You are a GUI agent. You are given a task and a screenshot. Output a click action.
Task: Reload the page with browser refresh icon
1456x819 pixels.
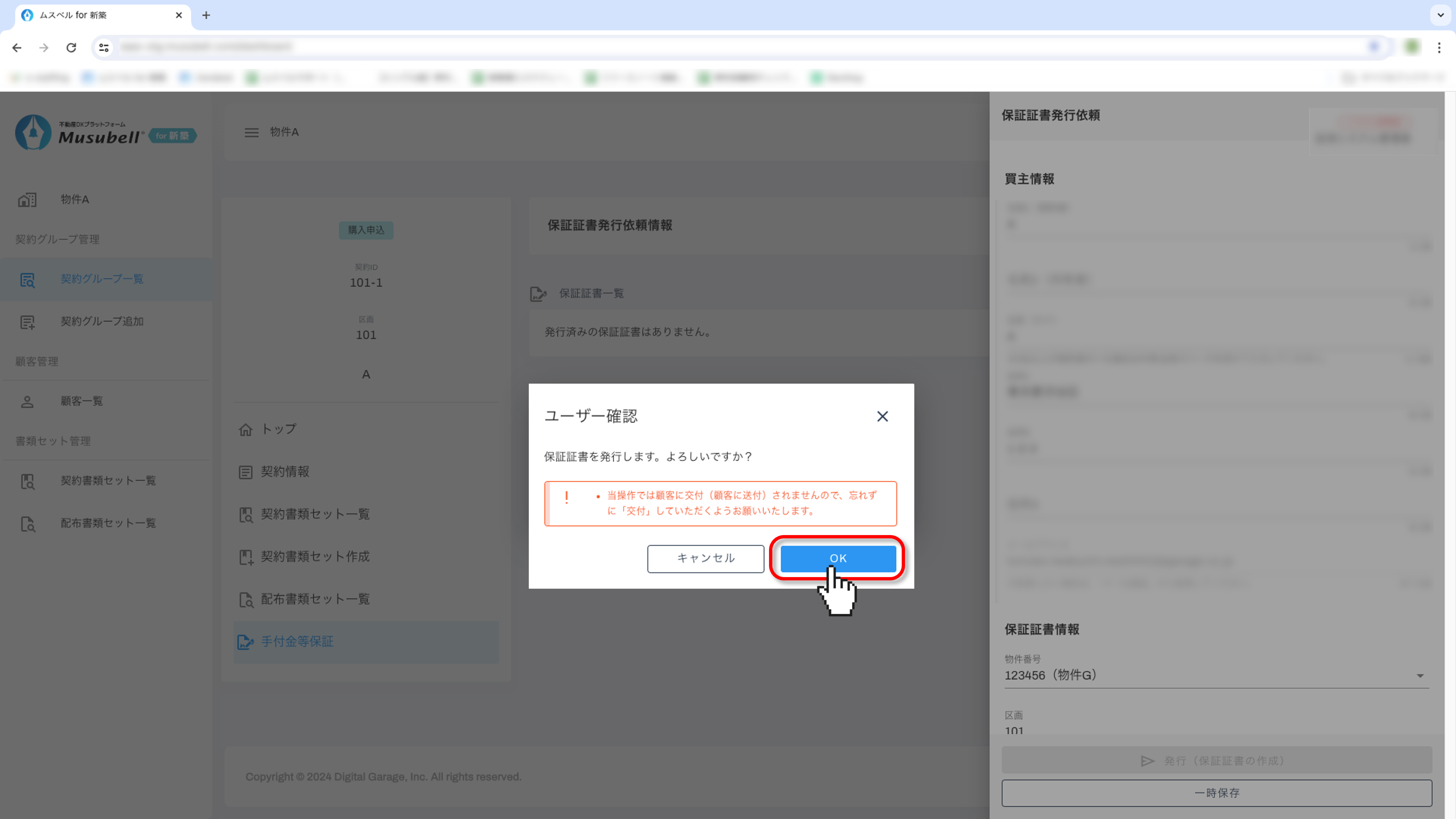(71, 47)
